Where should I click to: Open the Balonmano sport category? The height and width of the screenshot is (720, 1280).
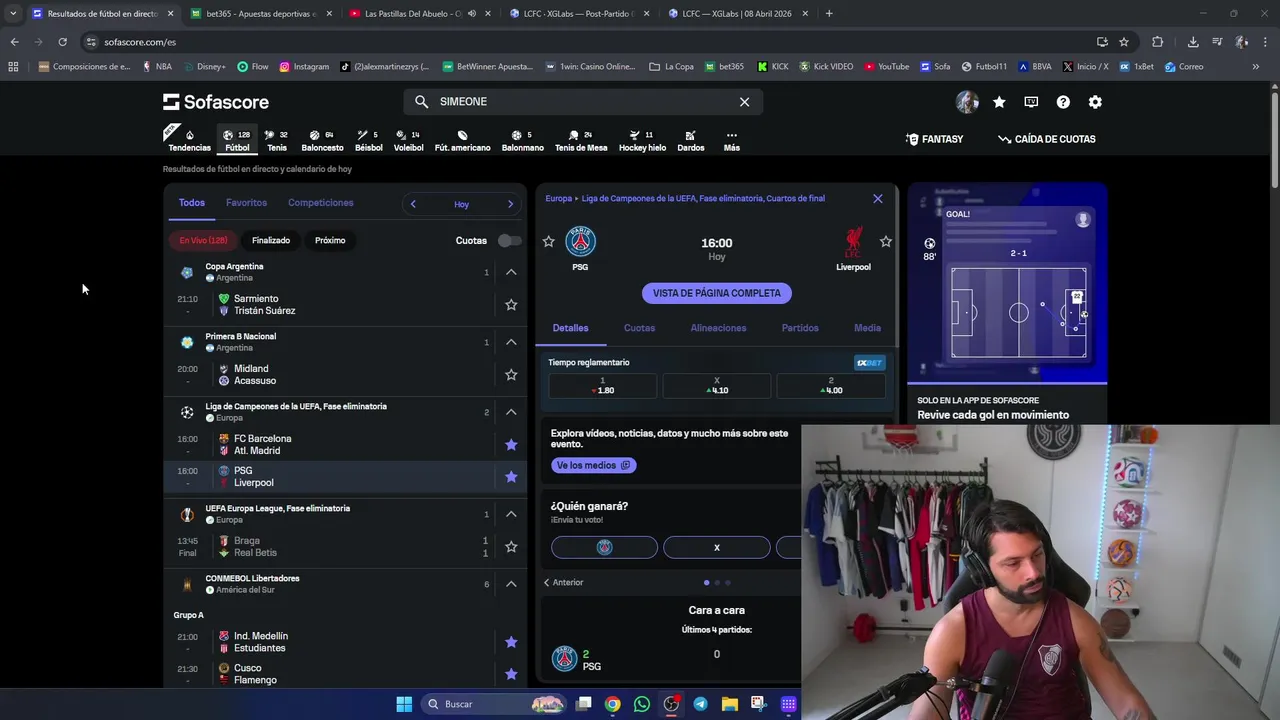(x=522, y=140)
